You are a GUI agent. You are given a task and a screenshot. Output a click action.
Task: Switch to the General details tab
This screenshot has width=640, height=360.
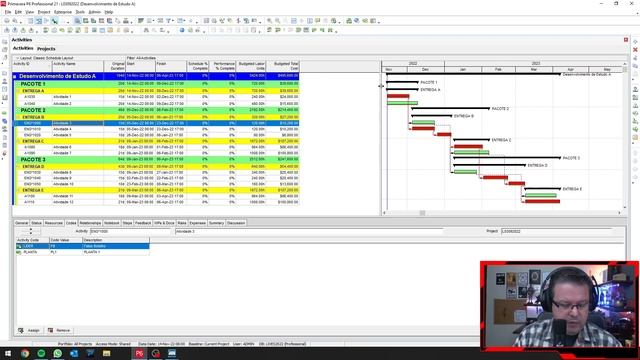click(22, 223)
